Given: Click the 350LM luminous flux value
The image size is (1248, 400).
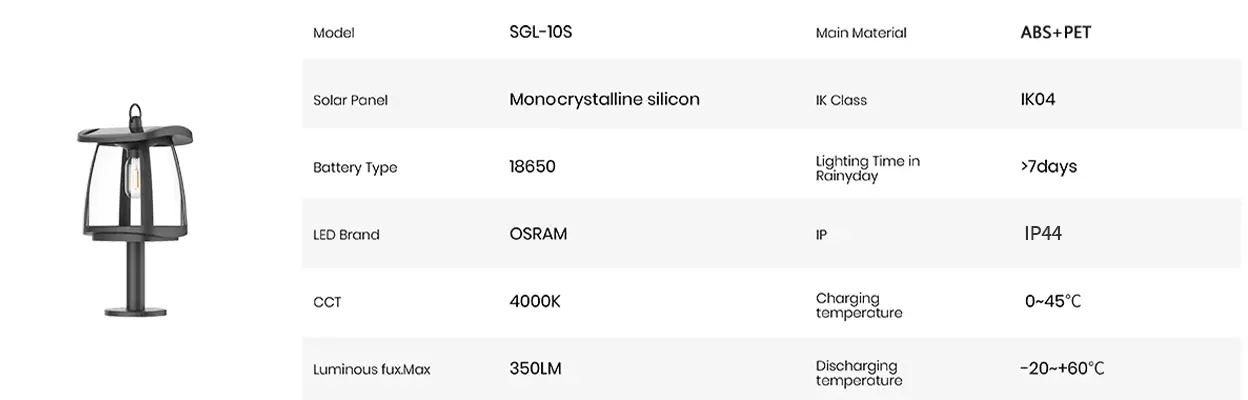Looking at the screenshot, I should point(535,369).
